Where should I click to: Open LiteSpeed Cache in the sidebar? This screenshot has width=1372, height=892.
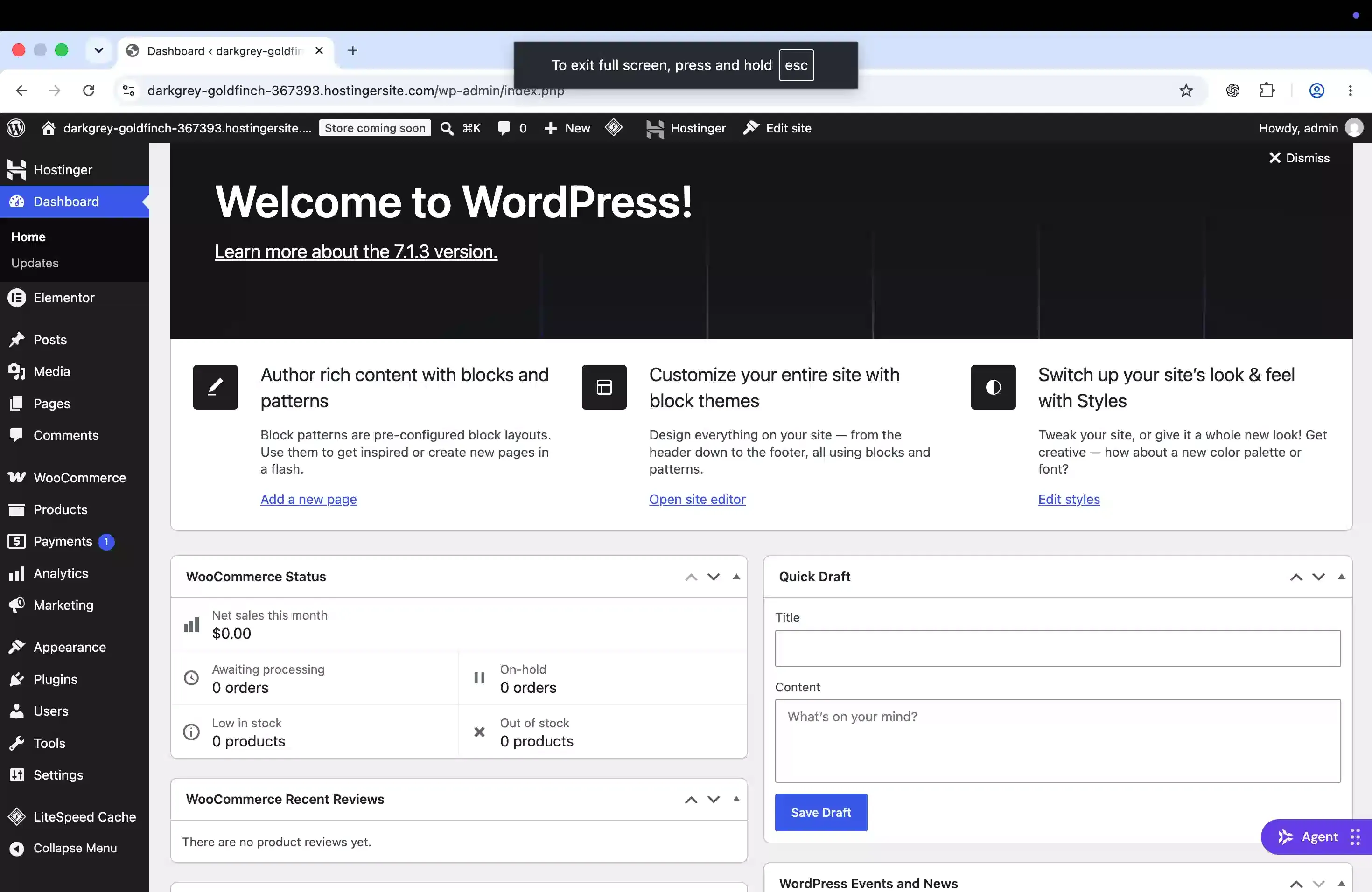(x=75, y=817)
